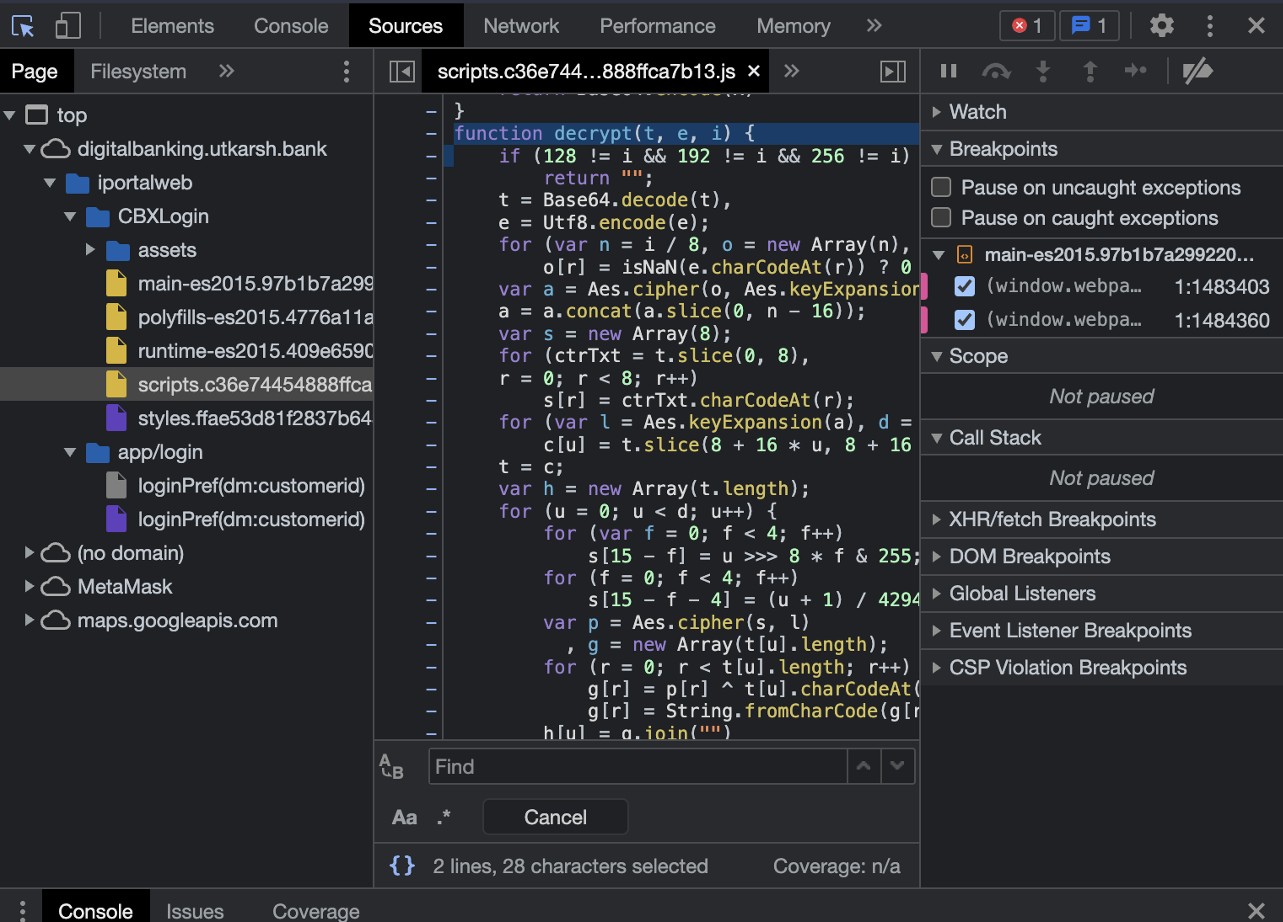
Task: Open the Issues drawer tab
Action: click(x=195, y=910)
